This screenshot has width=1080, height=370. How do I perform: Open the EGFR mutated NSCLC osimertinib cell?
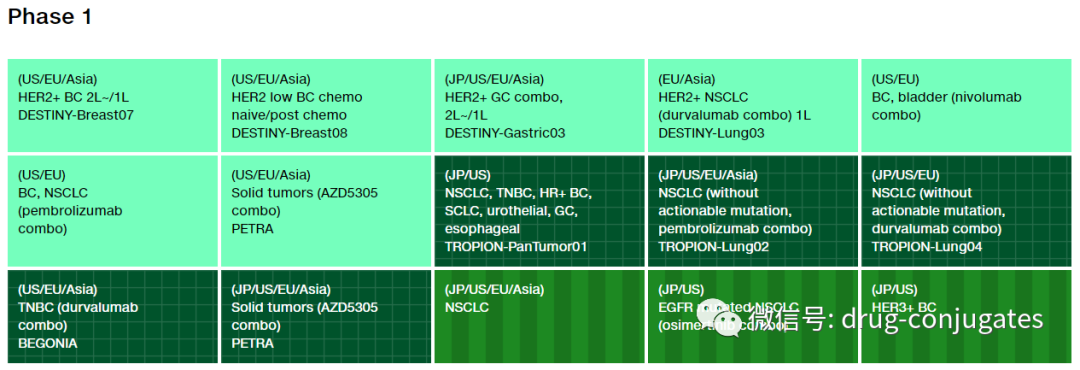753,316
